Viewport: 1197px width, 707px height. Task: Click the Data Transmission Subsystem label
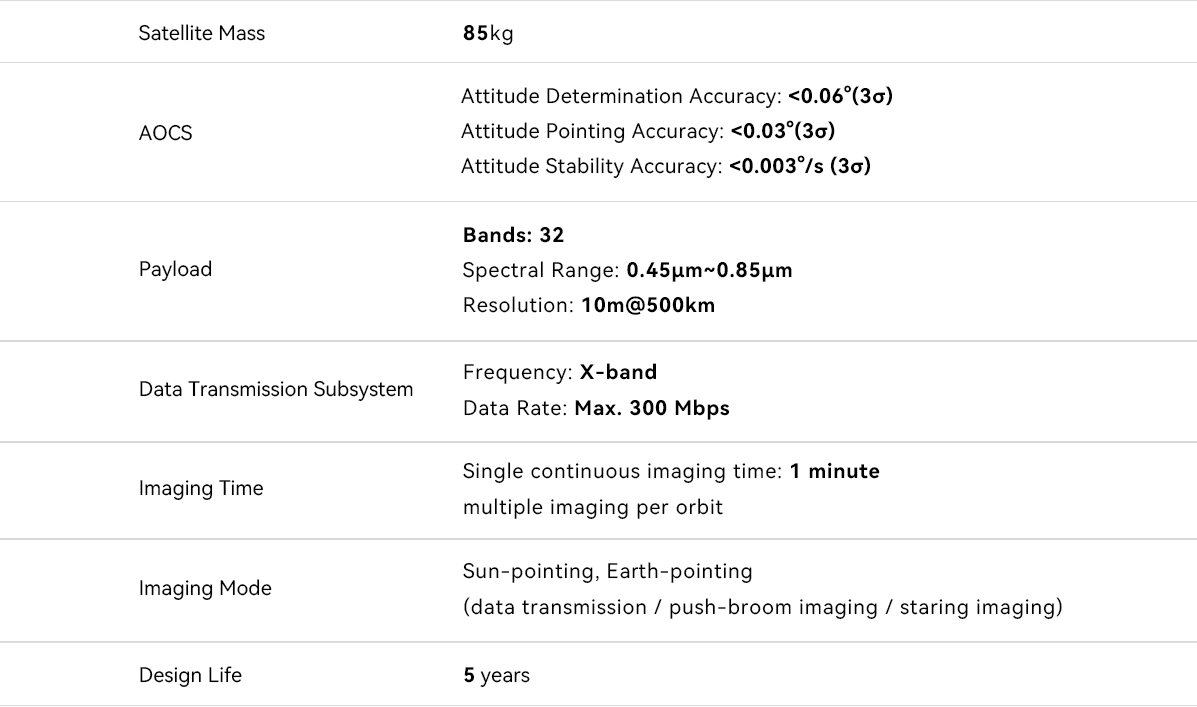pos(276,389)
